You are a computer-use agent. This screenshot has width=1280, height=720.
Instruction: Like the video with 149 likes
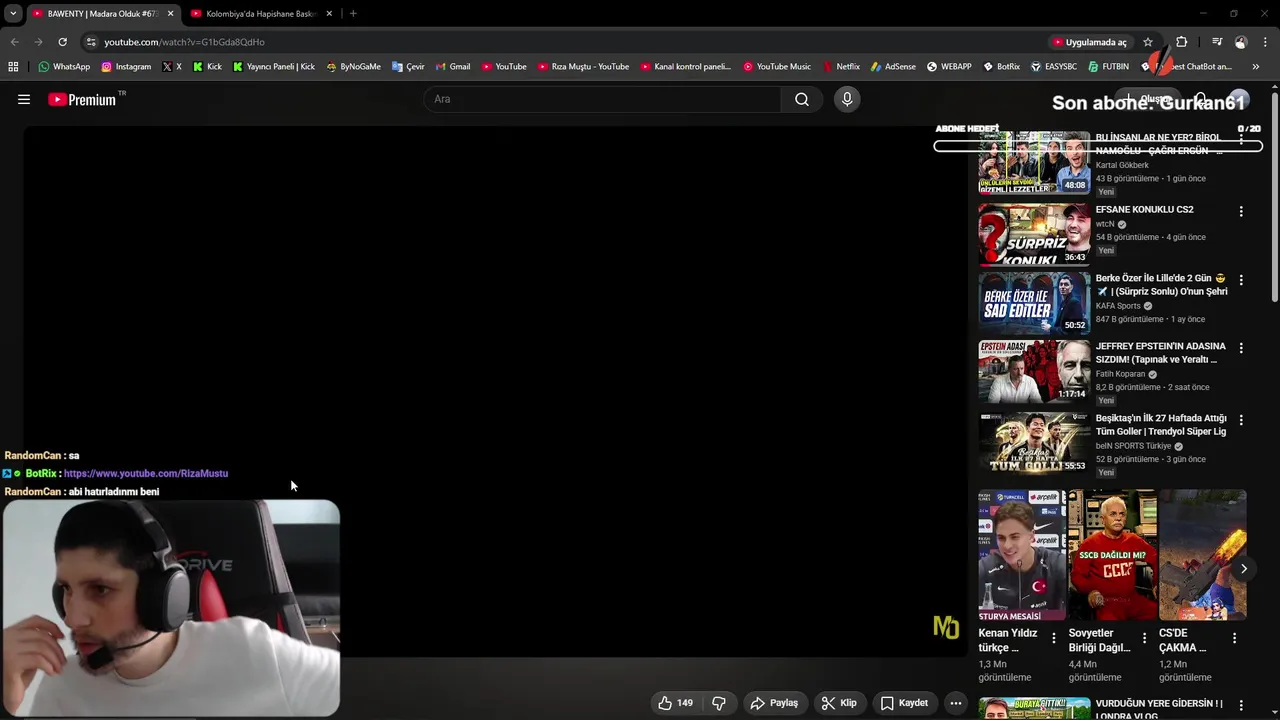(x=675, y=703)
